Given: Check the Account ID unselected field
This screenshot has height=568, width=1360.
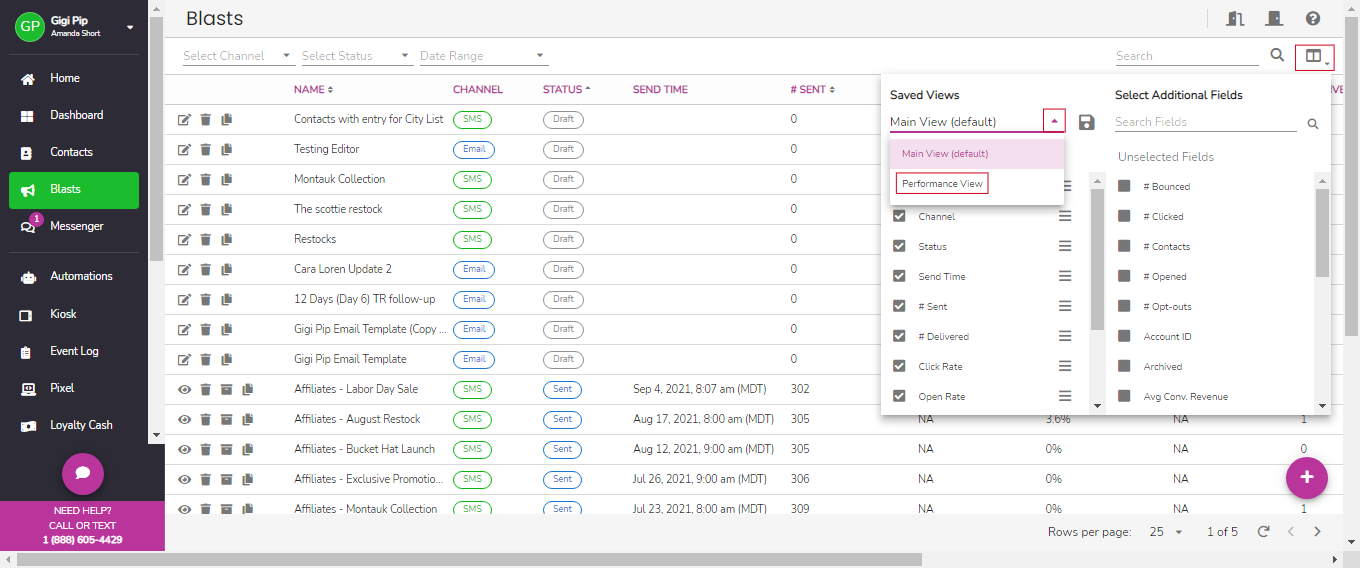Looking at the screenshot, I should point(1124,336).
